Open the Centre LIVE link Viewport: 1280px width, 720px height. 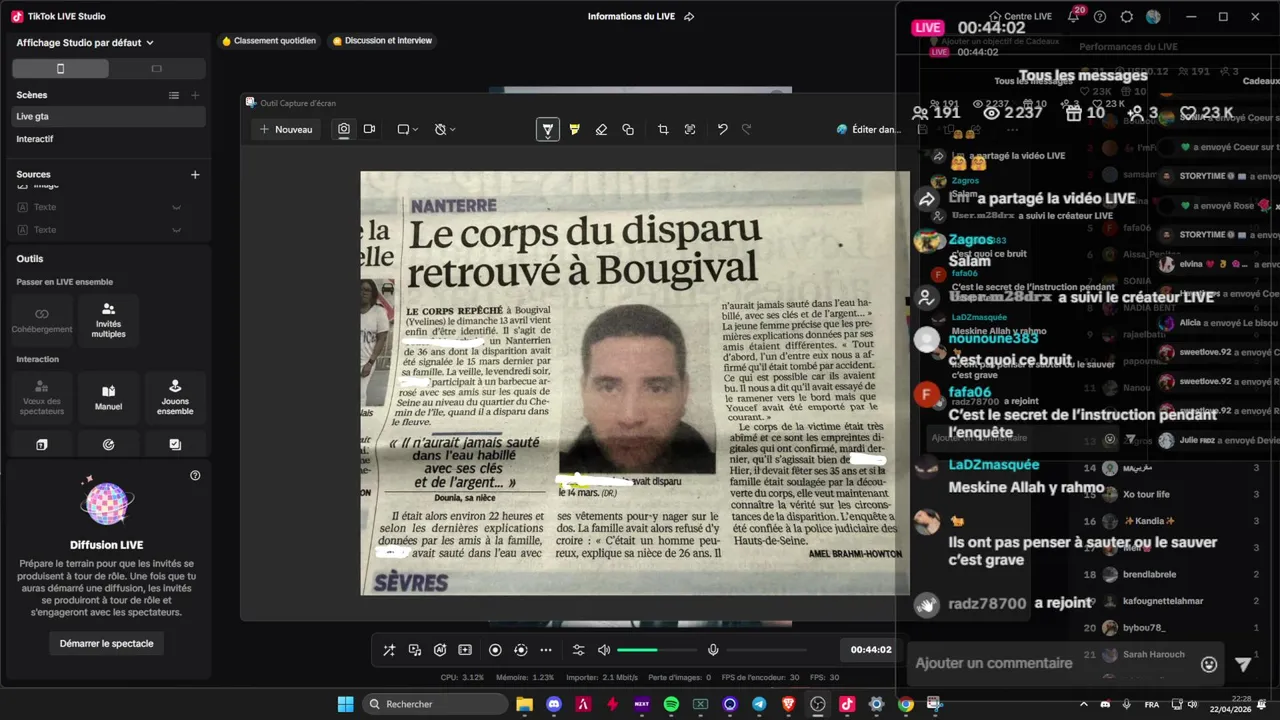(x=1020, y=17)
